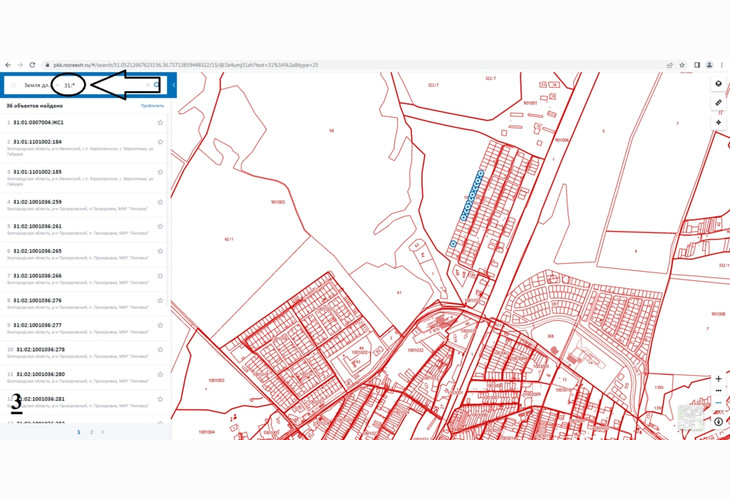Open result 31:02:1001036:261

tap(37, 226)
